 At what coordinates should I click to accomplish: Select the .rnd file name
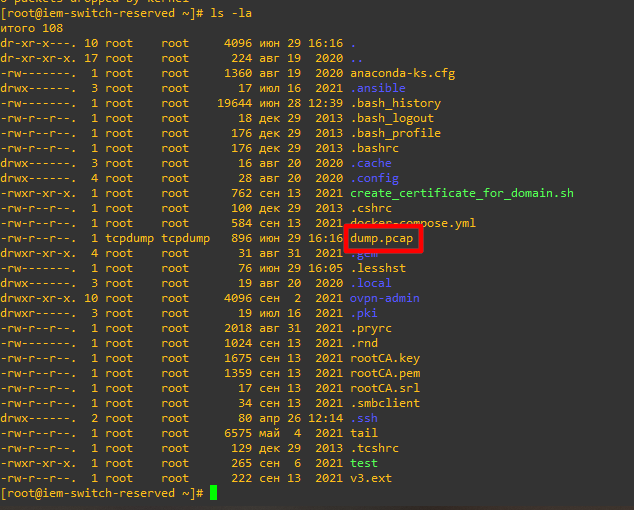(x=364, y=343)
